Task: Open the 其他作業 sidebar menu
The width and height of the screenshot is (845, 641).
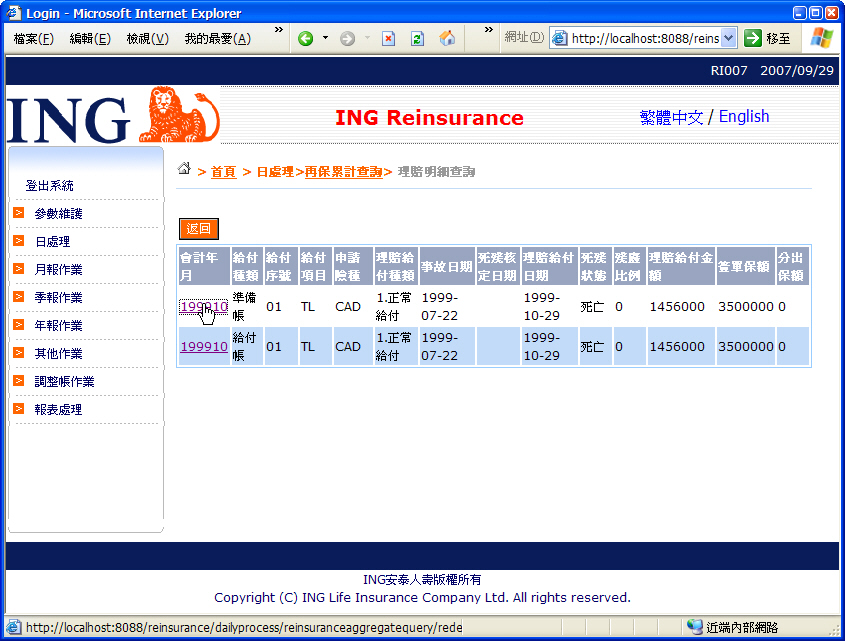Action: [58, 354]
